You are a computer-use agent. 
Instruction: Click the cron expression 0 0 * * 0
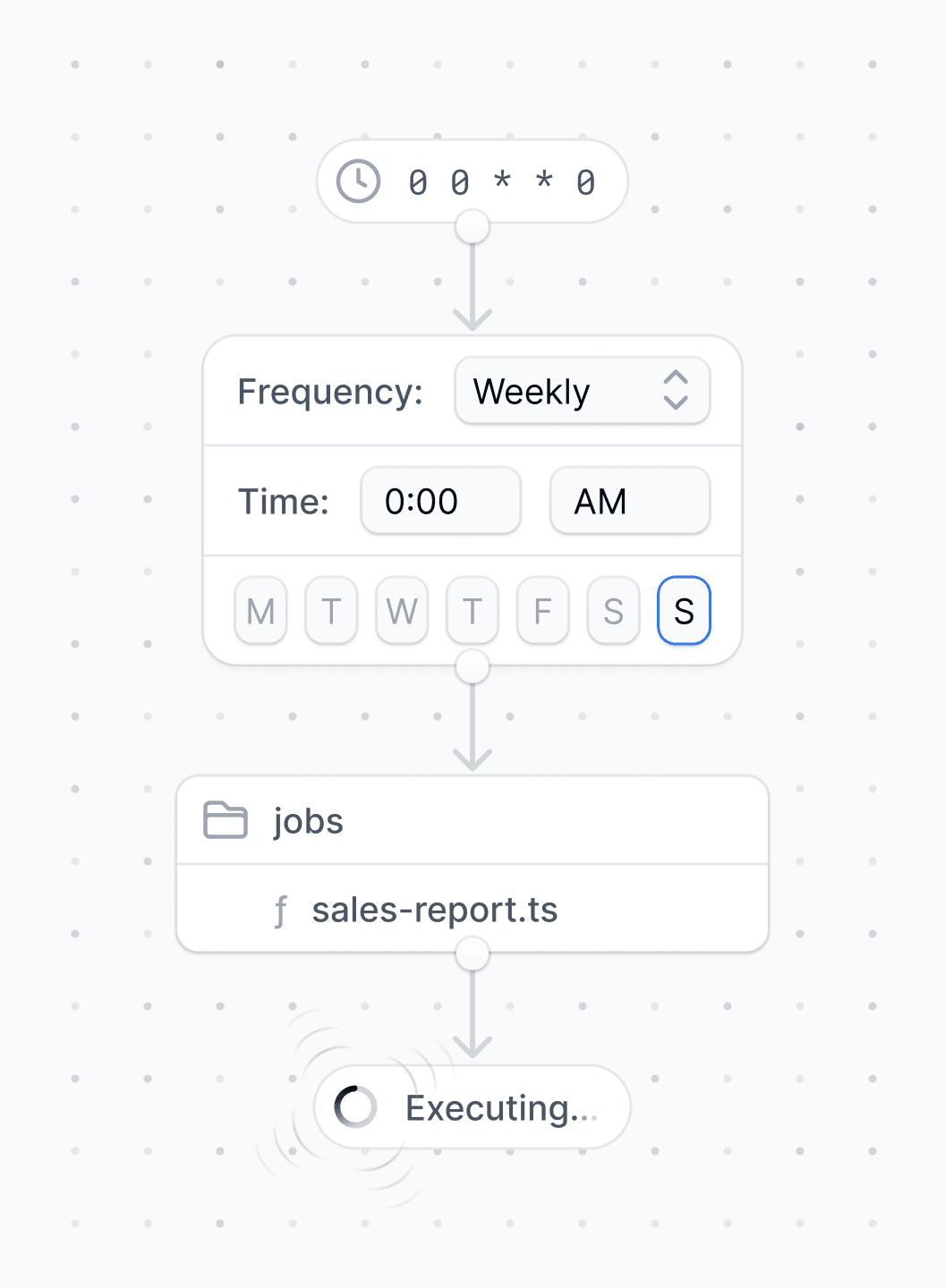pyautogui.click(x=502, y=182)
